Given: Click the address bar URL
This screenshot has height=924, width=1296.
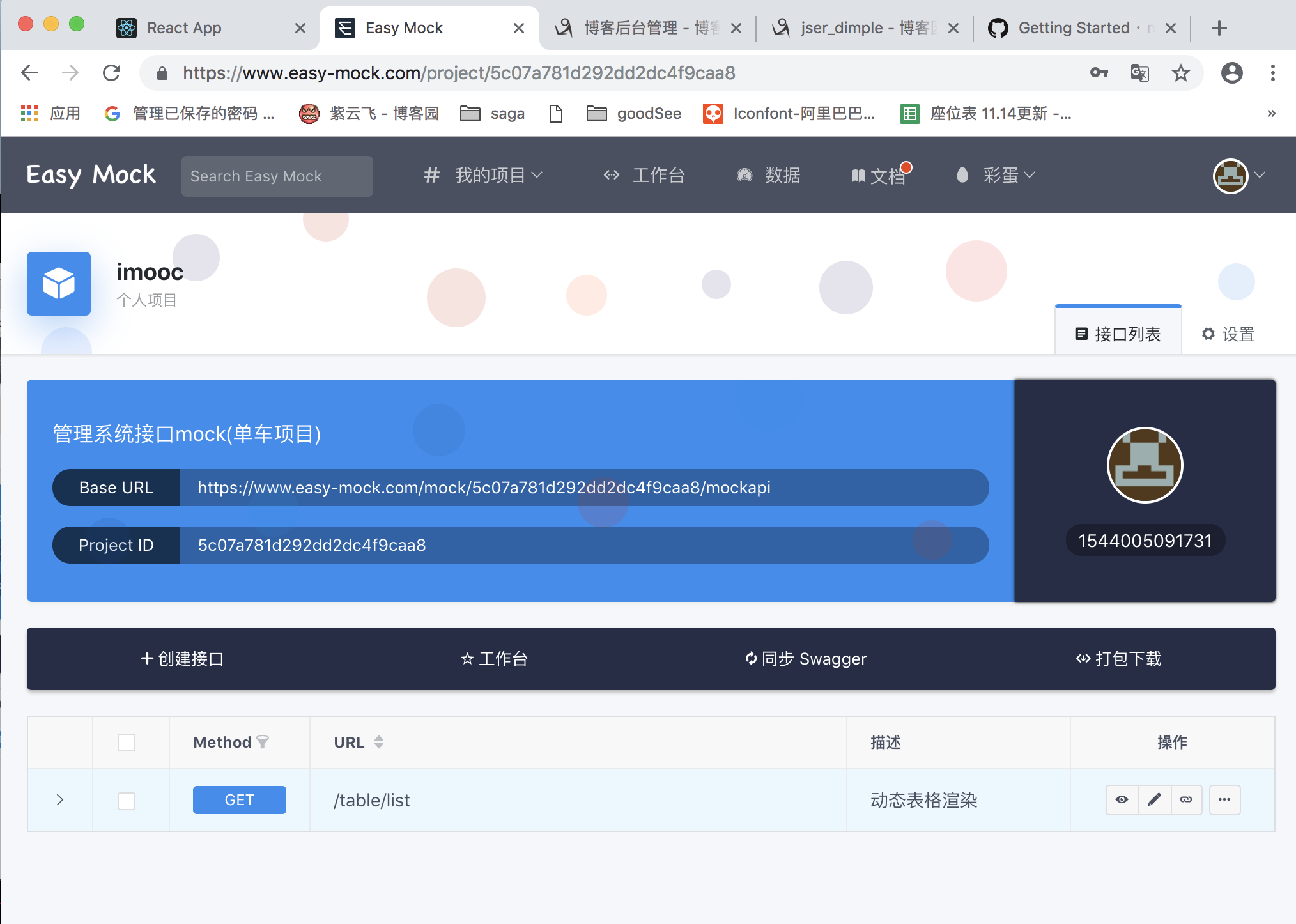Looking at the screenshot, I should click(x=459, y=73).
